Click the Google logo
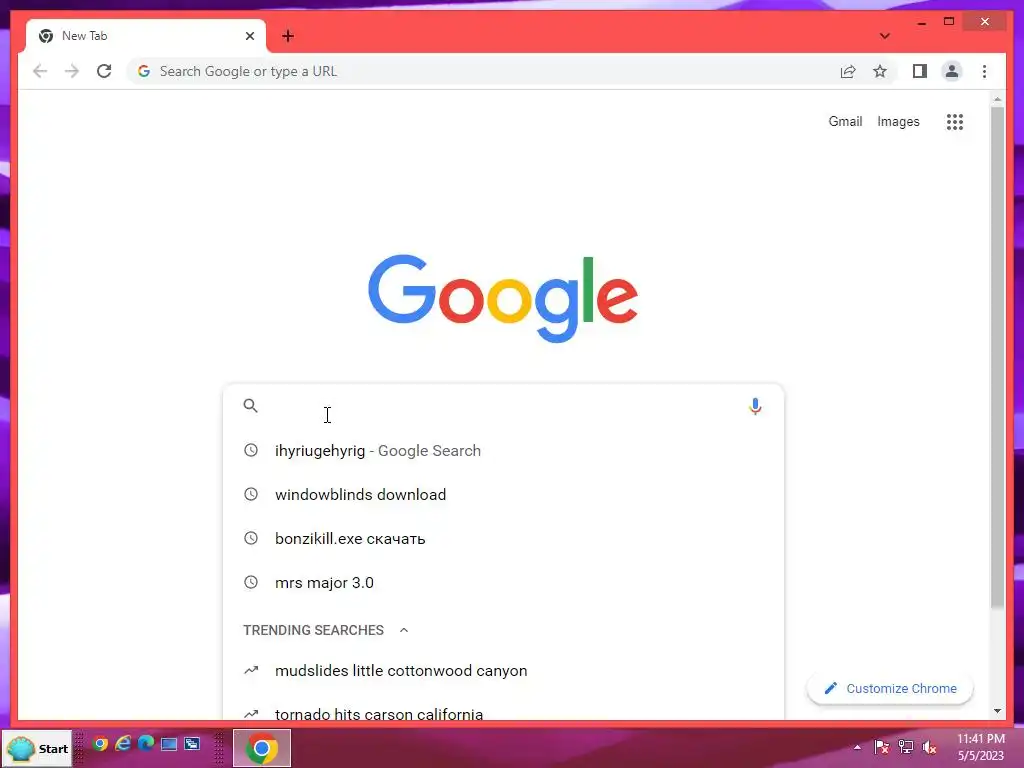This screenshot has height=768, width=1024. pyautogui.click(x=503, y=298)
